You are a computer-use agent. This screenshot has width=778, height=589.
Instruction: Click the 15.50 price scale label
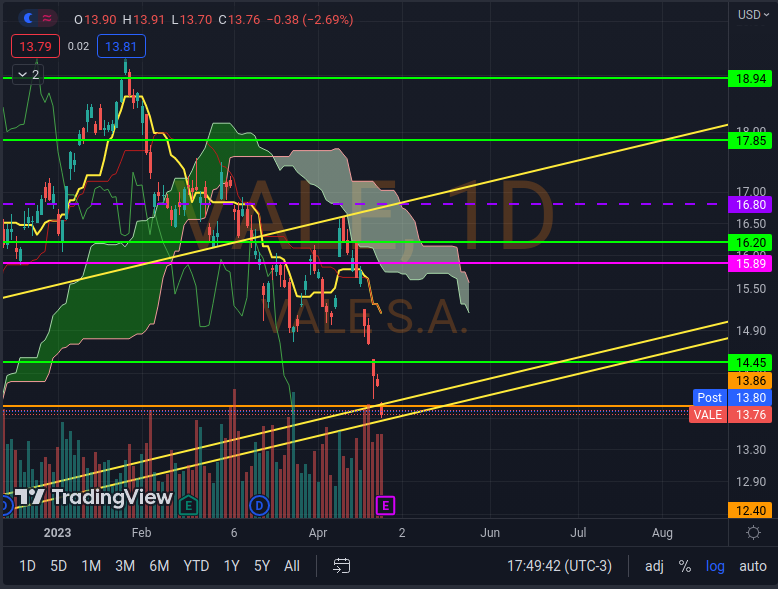(x=751, y=289)
